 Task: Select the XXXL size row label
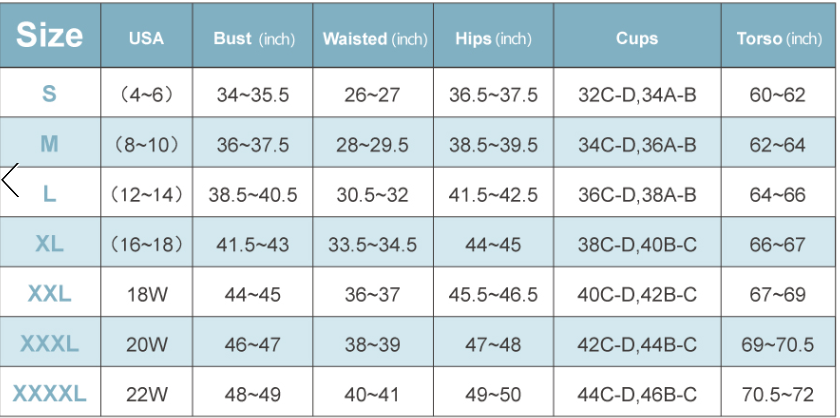coord(50,344)
